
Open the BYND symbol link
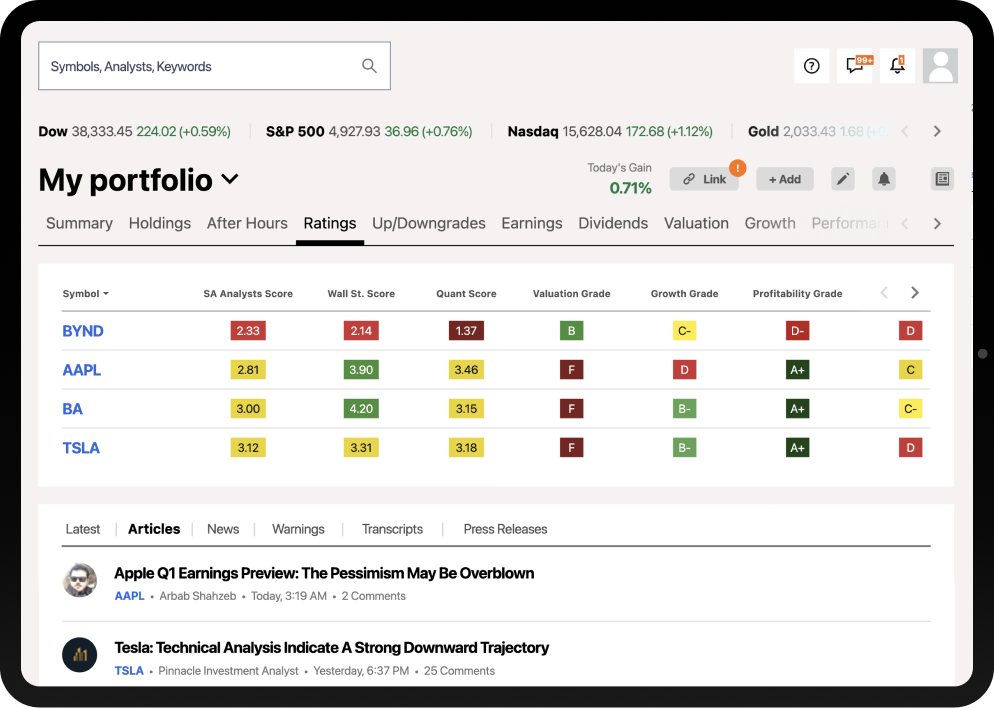pyautogui.click(x=83, y=331)
